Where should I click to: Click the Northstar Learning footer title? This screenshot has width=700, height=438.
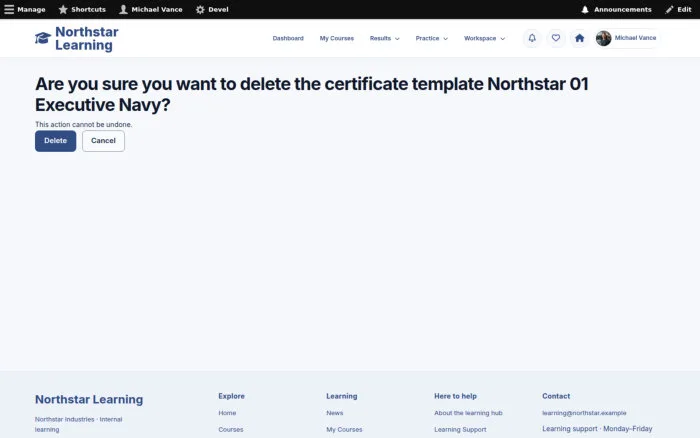point(89,399)
